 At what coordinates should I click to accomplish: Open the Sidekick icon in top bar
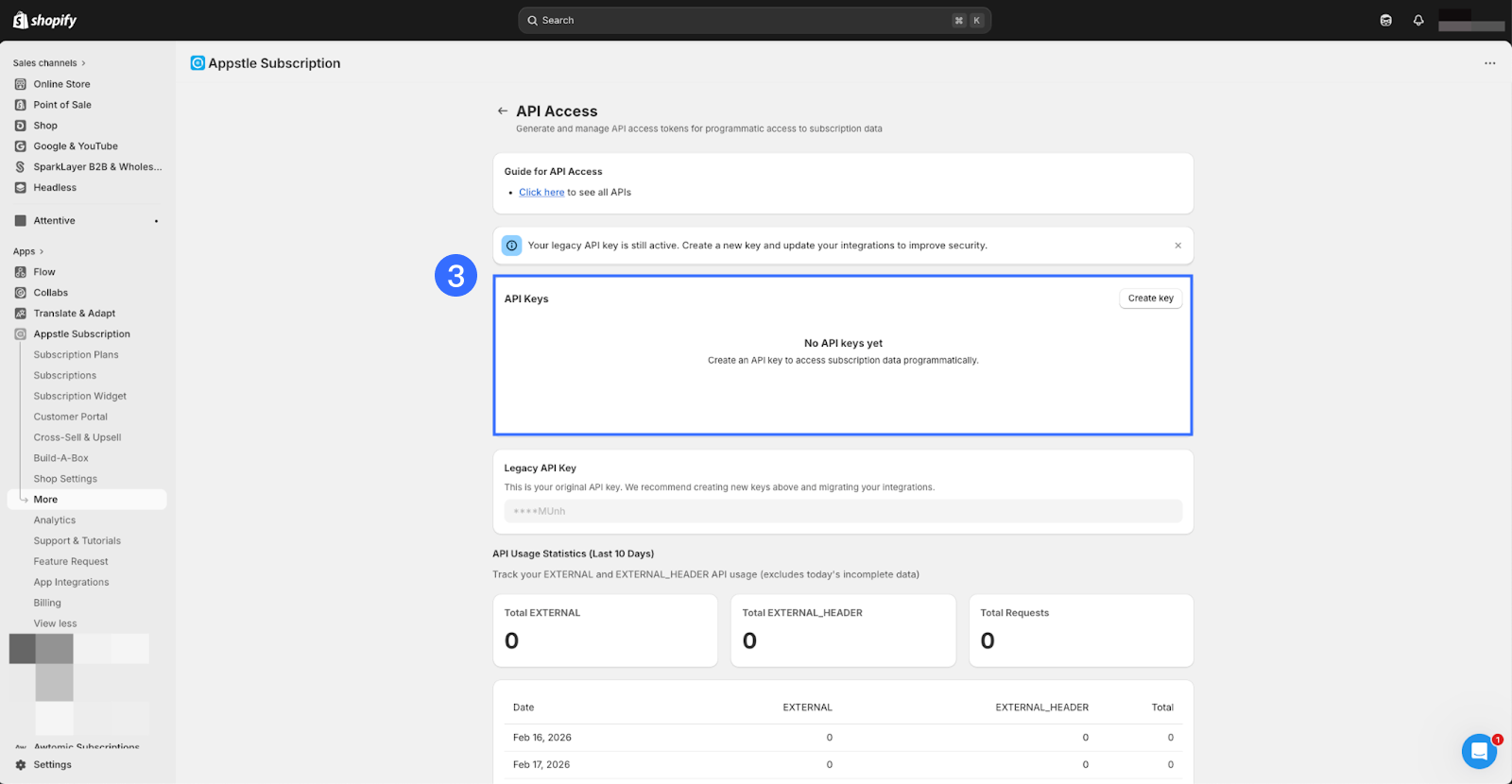1385,20
